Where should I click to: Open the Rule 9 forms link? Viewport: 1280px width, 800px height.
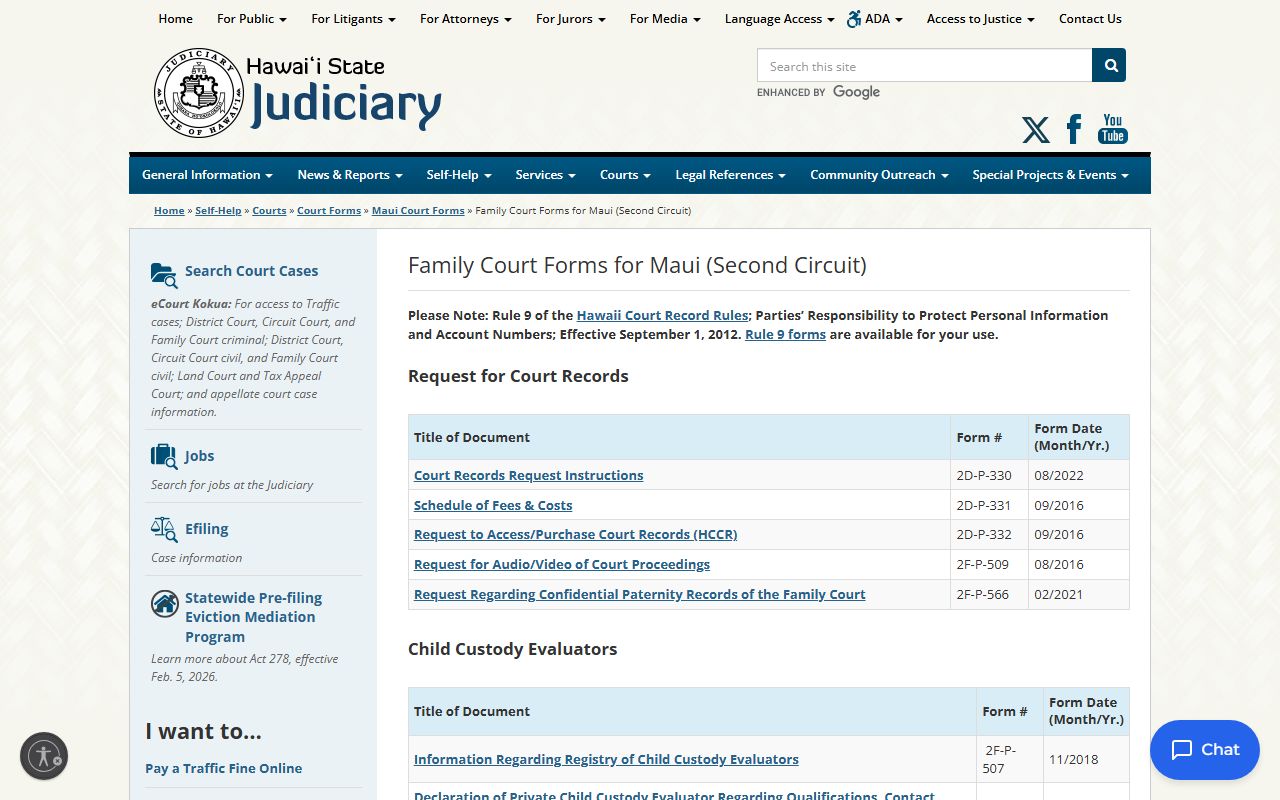pos(785,334)
